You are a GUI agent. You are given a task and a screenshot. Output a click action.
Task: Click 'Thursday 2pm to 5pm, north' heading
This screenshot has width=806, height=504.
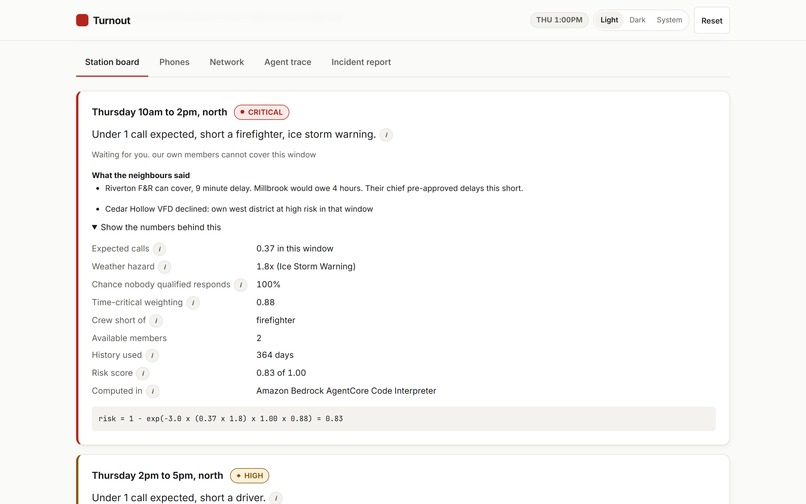(x=157, y=476)
